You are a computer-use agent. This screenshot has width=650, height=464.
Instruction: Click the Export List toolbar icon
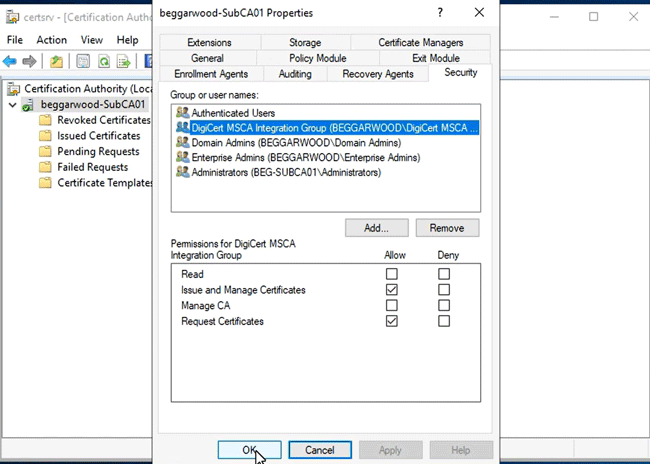point(124,61)
